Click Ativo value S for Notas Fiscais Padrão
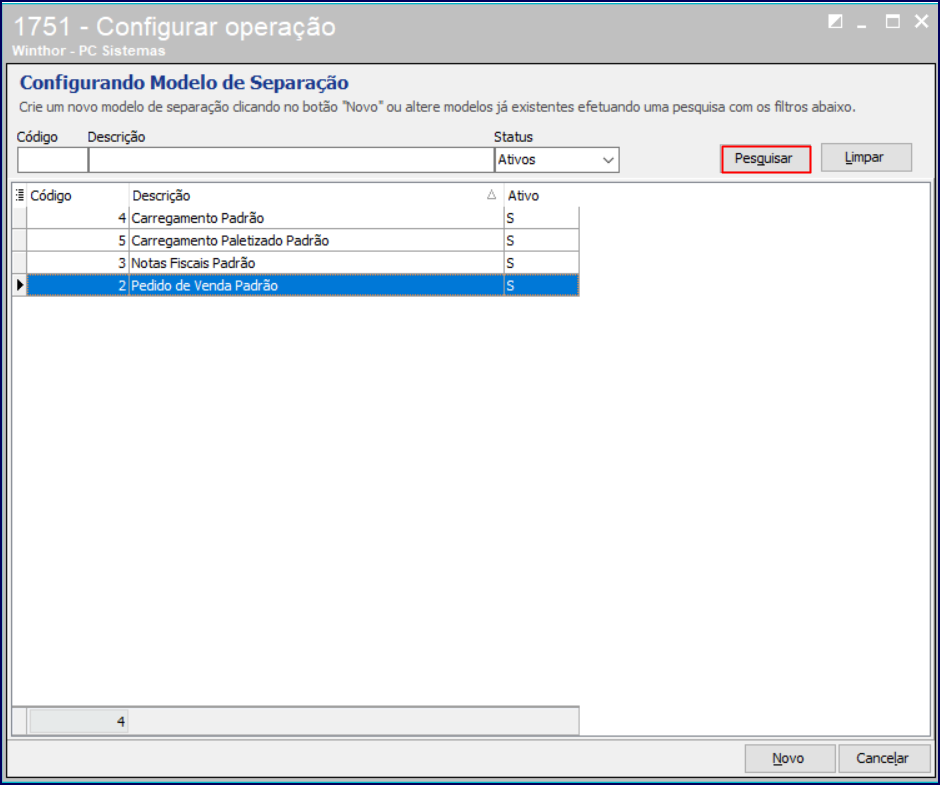This screenshot has width=940, height=785. (x=541, y=263)
